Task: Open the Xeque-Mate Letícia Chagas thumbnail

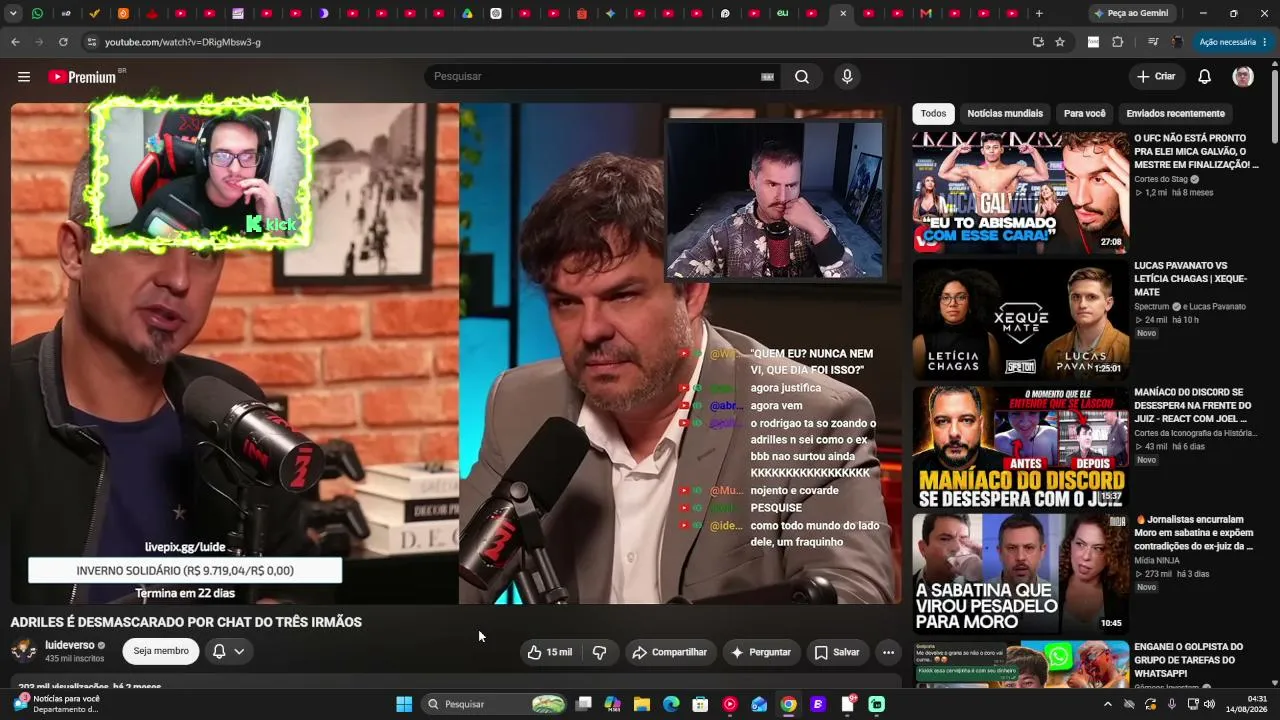Action: tap(1020, 319)
